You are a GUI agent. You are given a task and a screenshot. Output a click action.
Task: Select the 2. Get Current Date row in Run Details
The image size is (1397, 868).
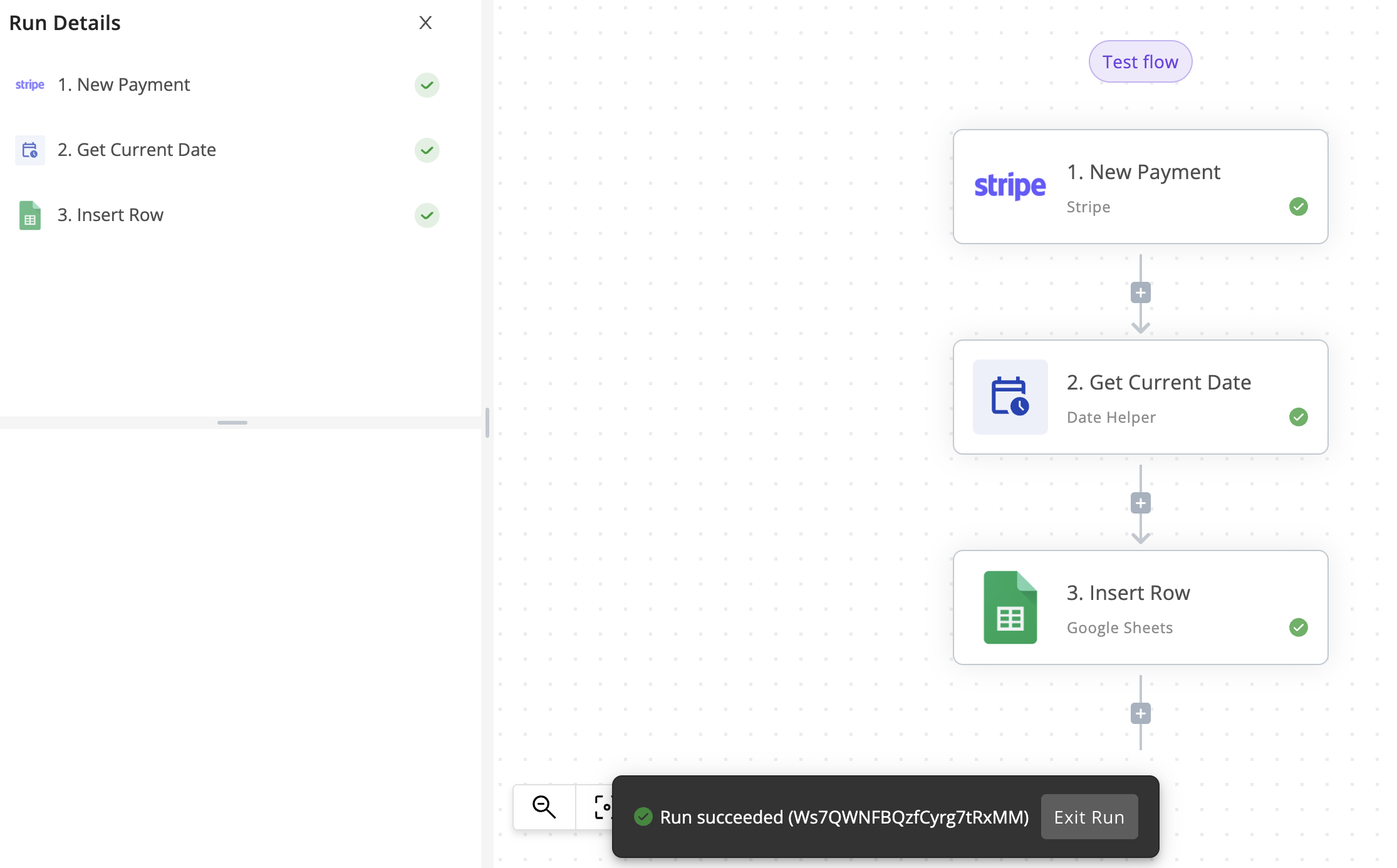[x=228, y=150]
